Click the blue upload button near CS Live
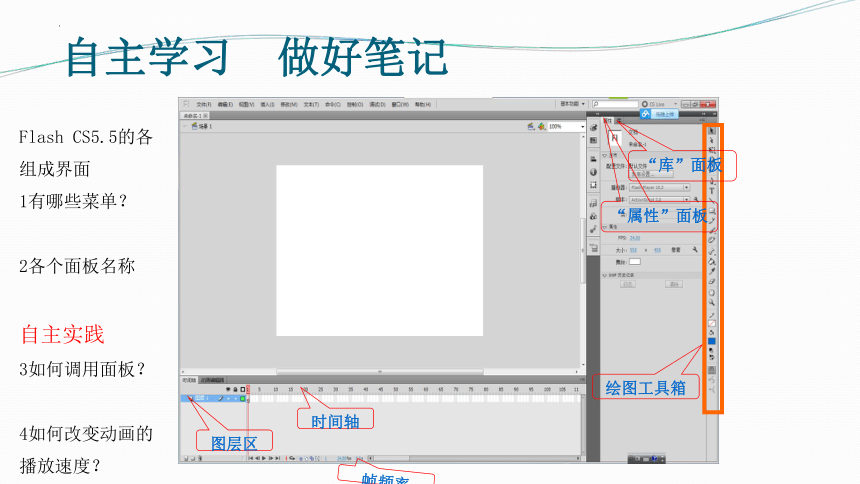 coord(659,114)
